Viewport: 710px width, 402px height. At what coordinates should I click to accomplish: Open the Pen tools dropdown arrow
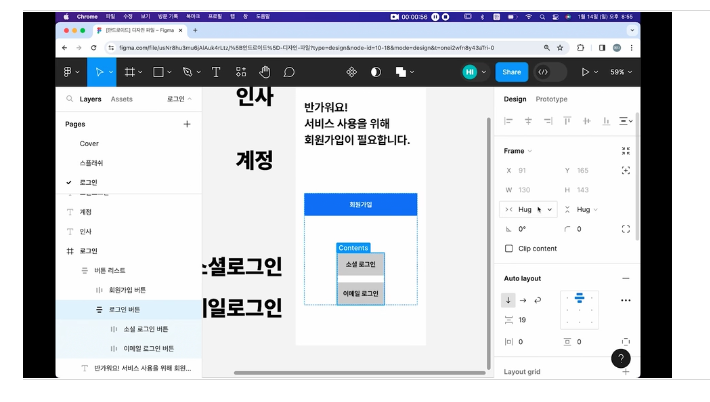tap(198, 72)
